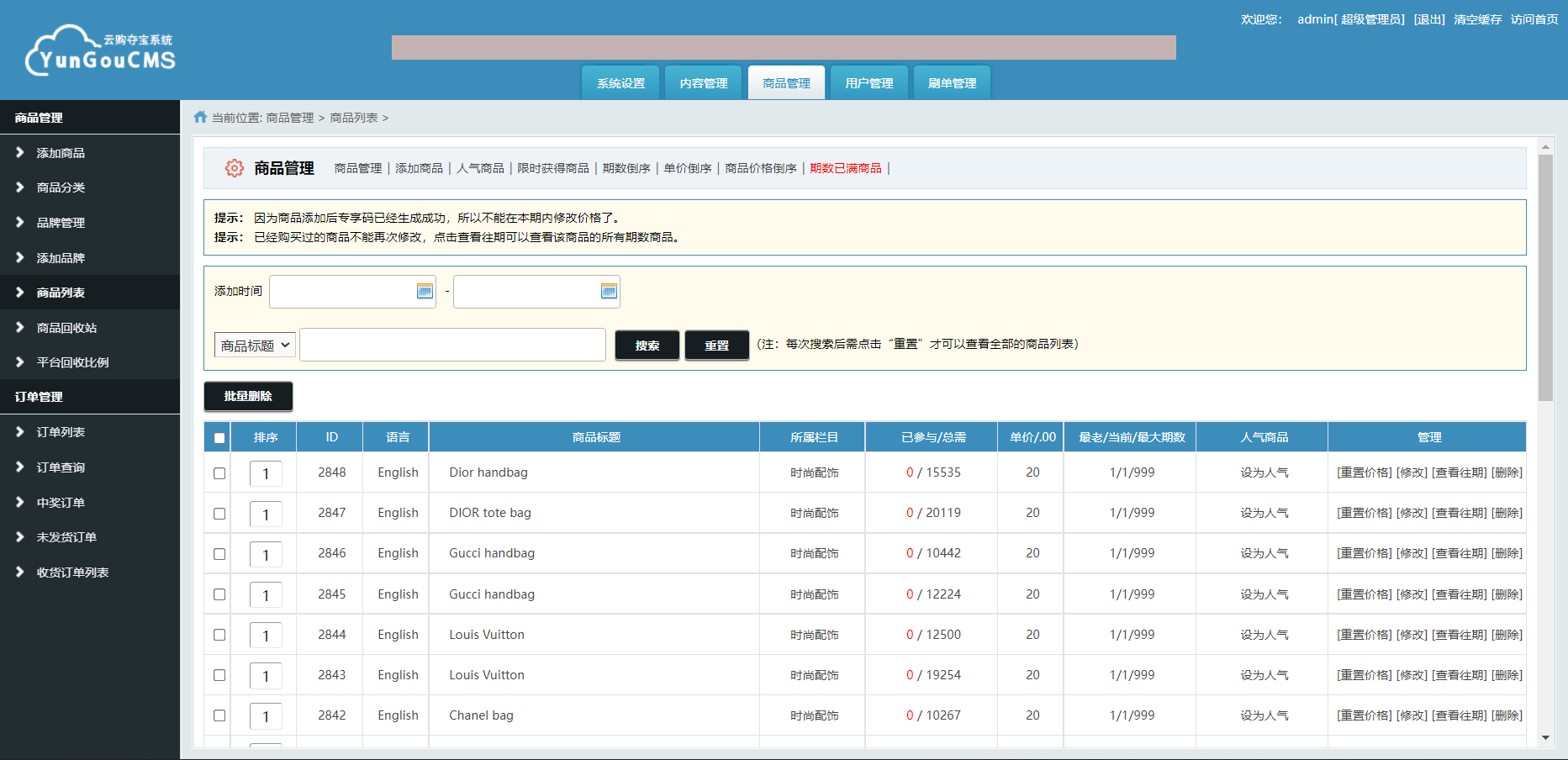
Task: Click the arrow icon next to 商品分类
Action: click(x=19, y=187)
